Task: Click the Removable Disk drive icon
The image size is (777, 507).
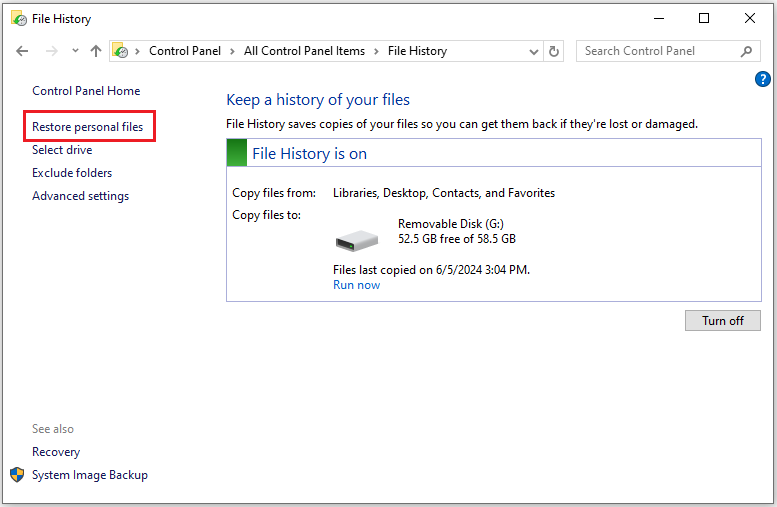Action: (357, 241)
